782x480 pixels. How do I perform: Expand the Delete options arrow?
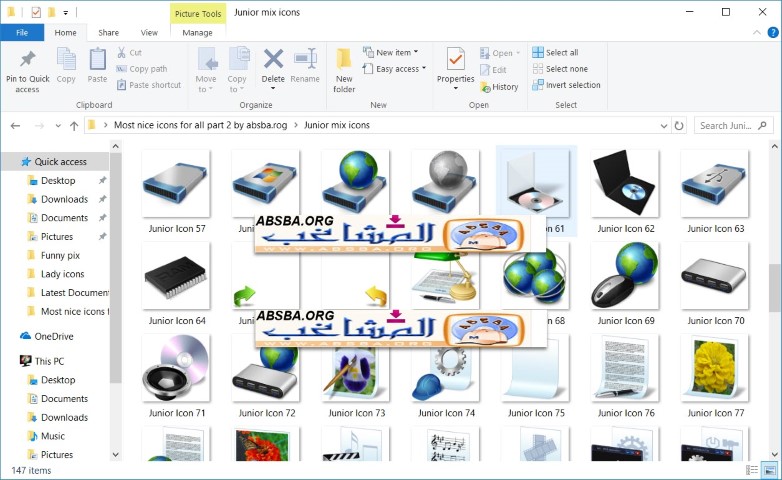273,88
